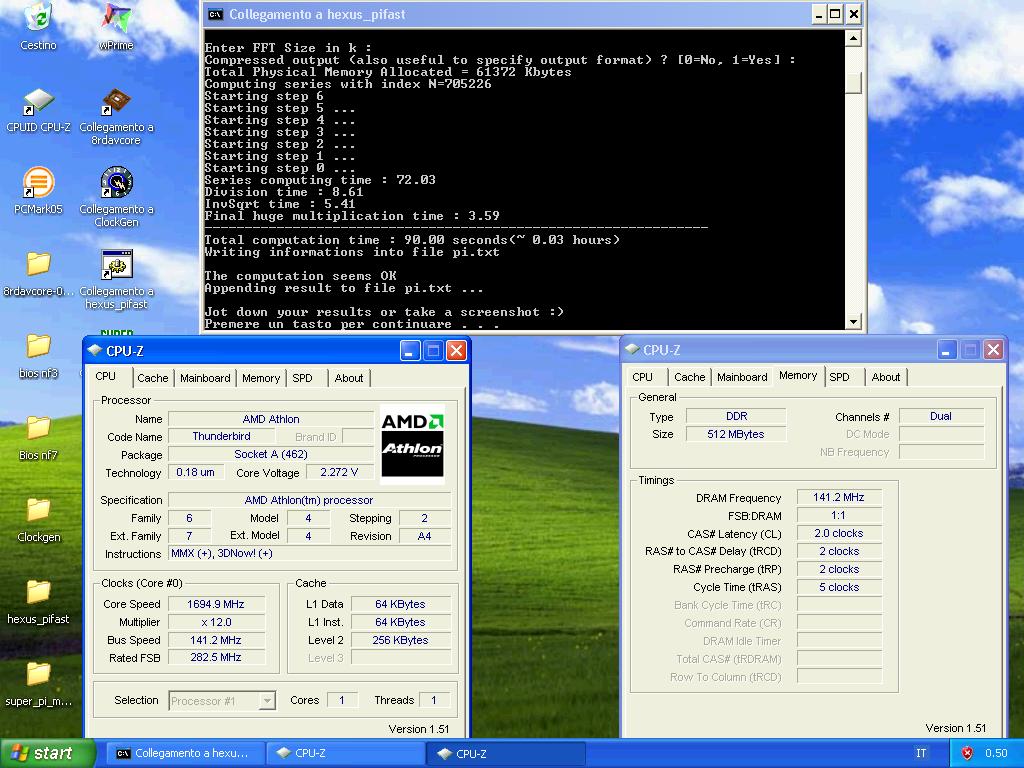
Task: Click the Code Name field Thunderbird
Action: click(x=221, y=436)
